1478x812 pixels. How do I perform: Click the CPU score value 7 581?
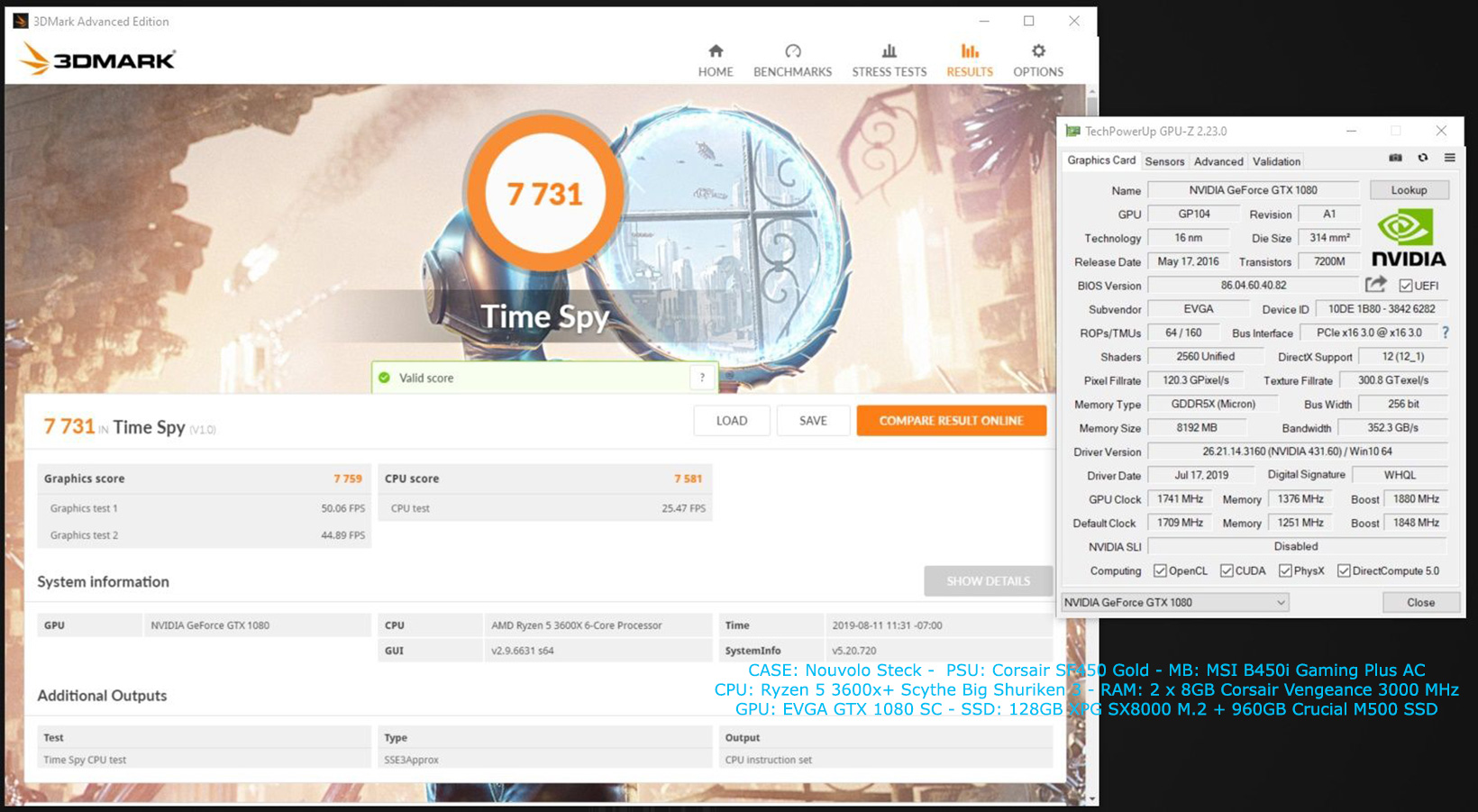pos(688,479)
